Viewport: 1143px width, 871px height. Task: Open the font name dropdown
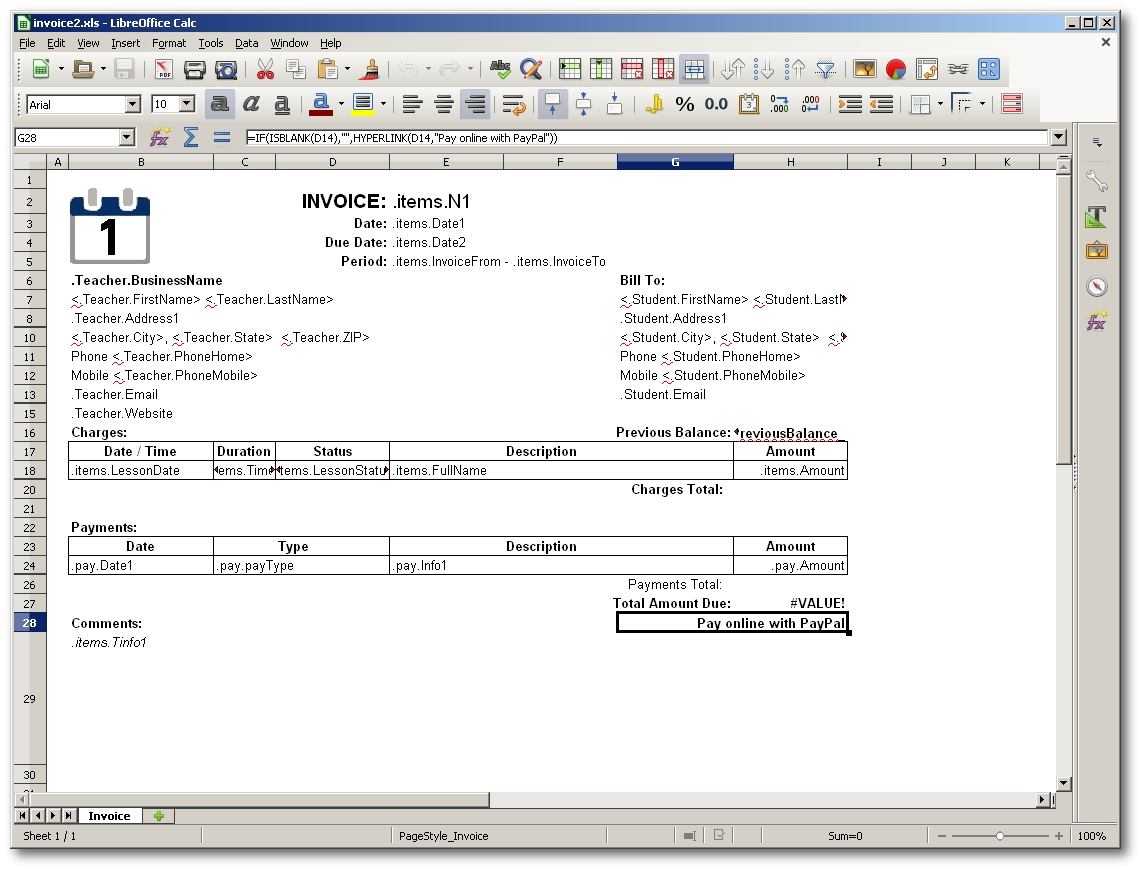coord(131,104)
